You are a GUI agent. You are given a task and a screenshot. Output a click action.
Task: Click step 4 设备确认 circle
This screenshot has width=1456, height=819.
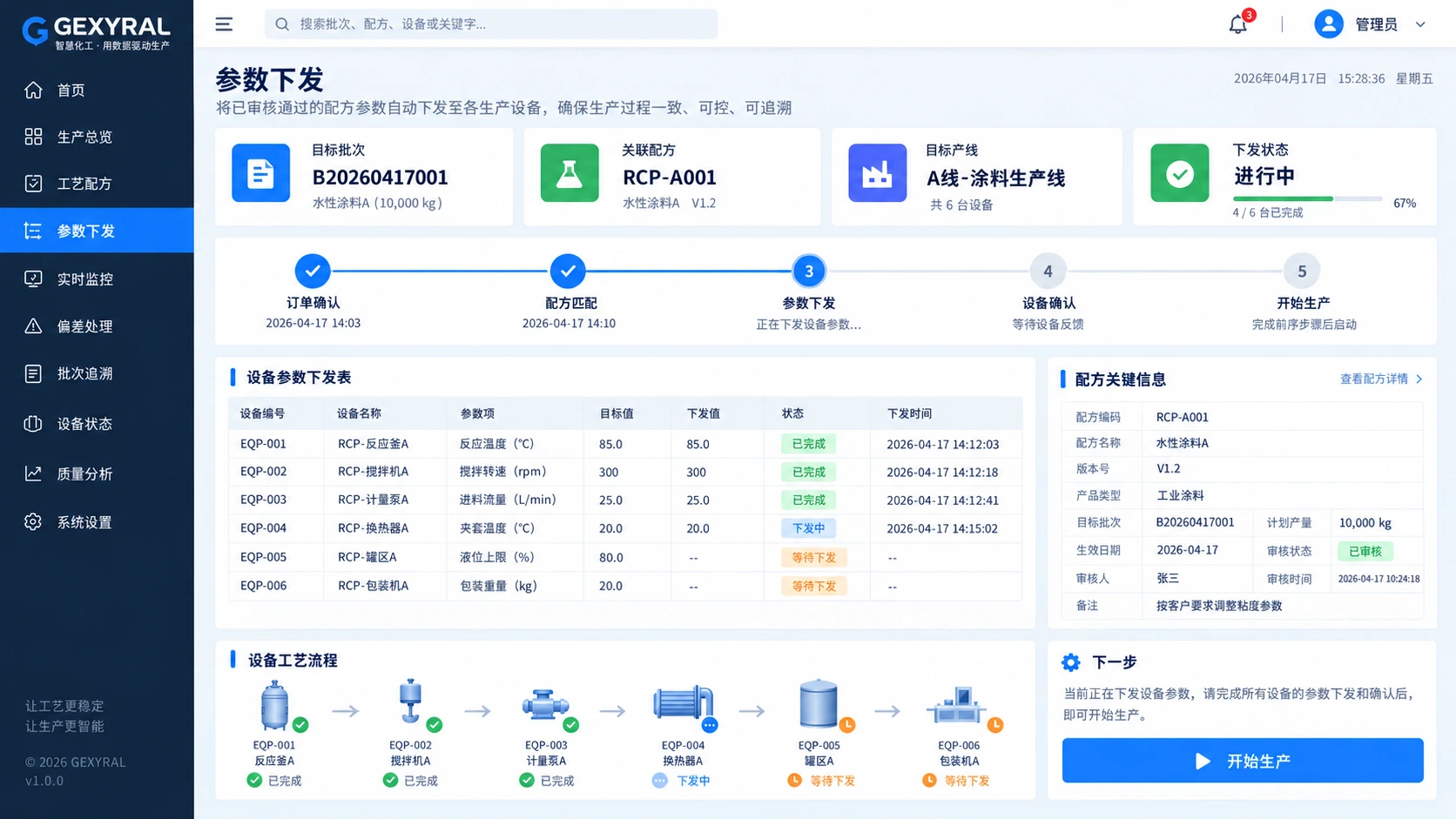1048,271
